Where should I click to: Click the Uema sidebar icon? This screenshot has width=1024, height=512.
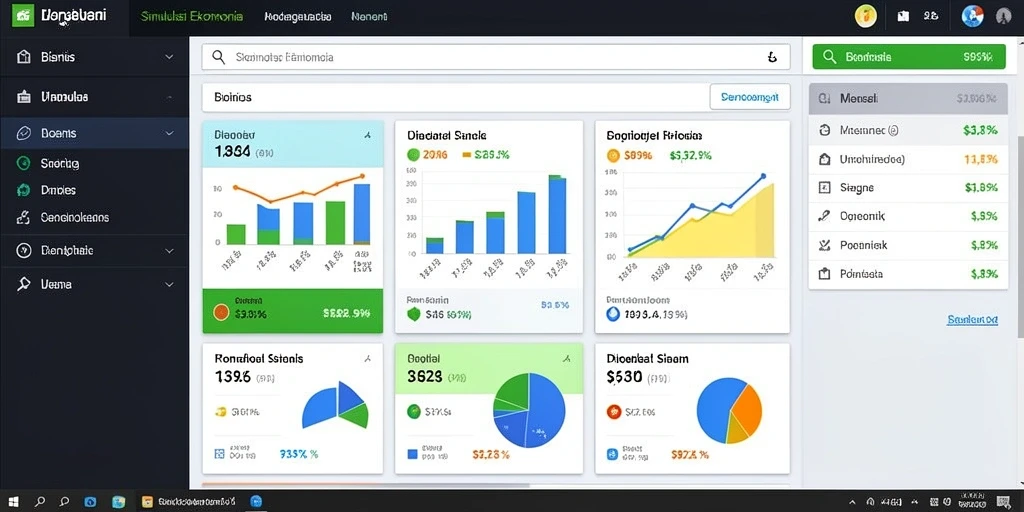point(24,284)
